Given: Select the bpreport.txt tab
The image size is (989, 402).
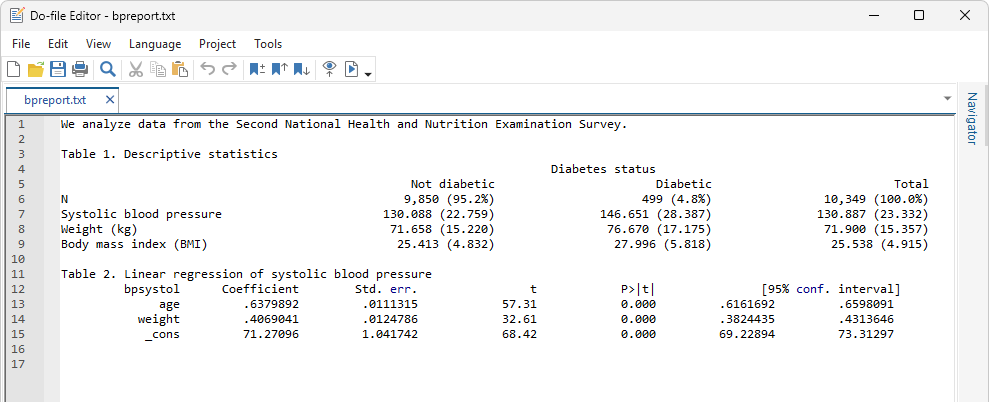Looking at the screenshot, I should [55, 100].
